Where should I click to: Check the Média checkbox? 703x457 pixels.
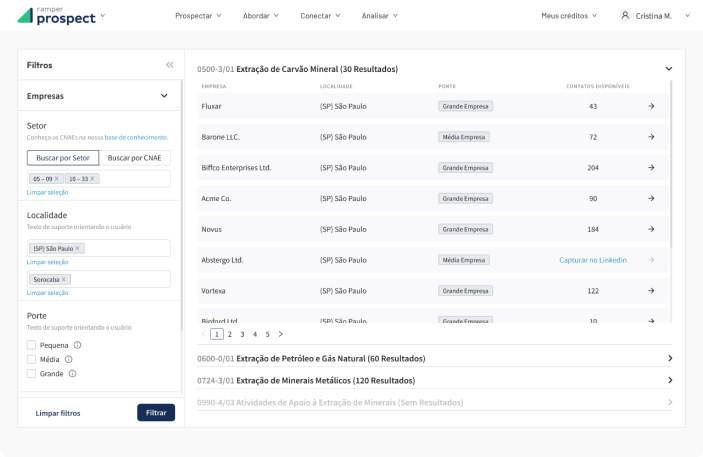[x=31, y=359]
